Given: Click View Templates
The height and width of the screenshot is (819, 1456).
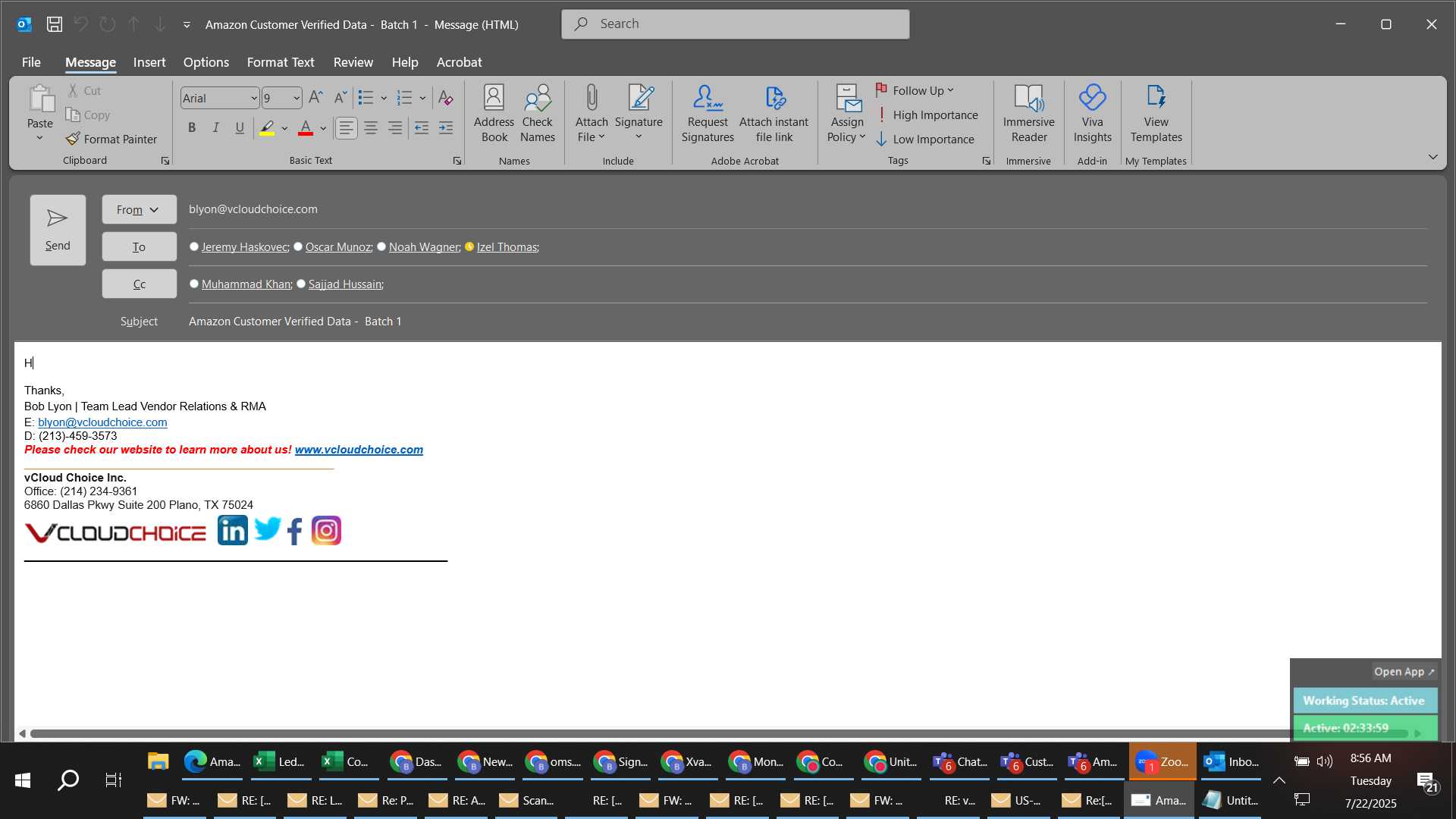Looking at the screenshot, I should (1156, 114).
